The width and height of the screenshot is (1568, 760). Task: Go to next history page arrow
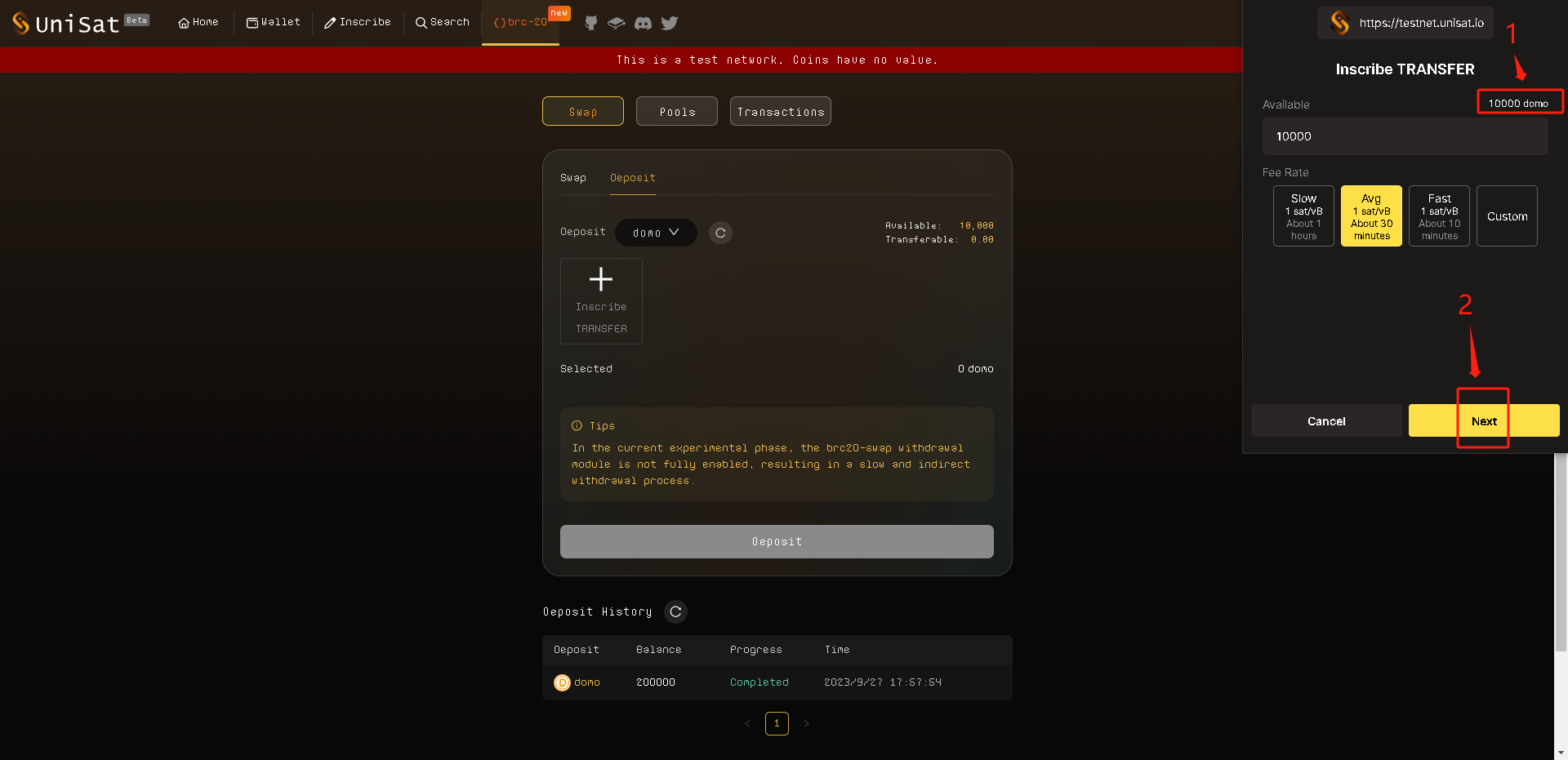(806, 723)
